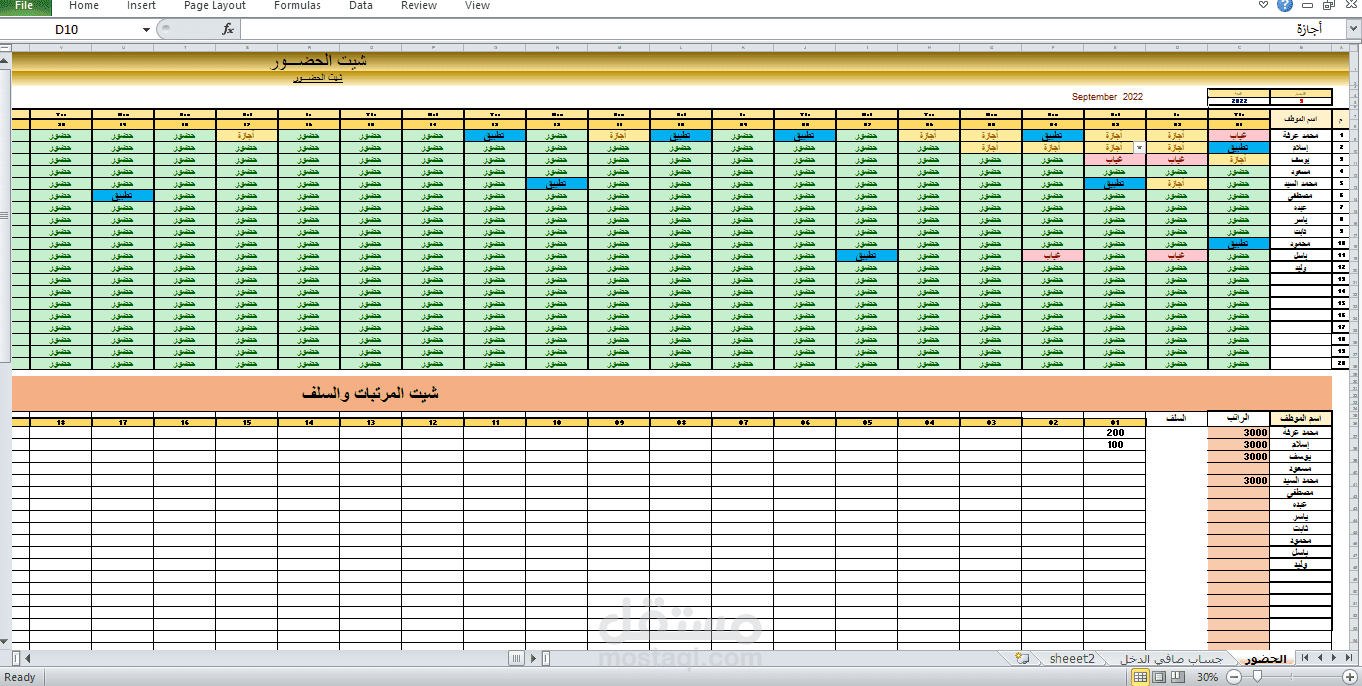Select محمد عرفة name in attendance table

pyautogui.click(x=1301, y=135)
